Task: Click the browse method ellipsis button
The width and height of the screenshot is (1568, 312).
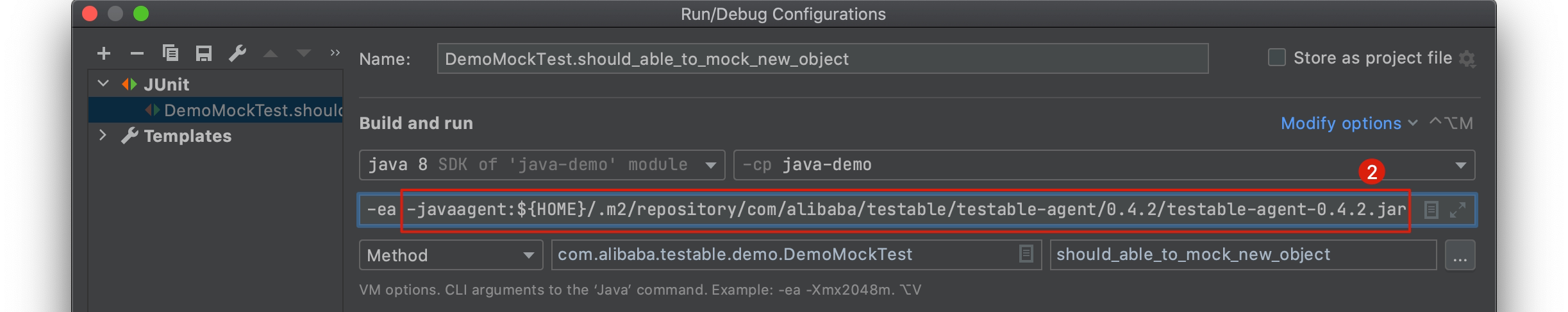Action: pyautogui.click(x=1460, y=255)
